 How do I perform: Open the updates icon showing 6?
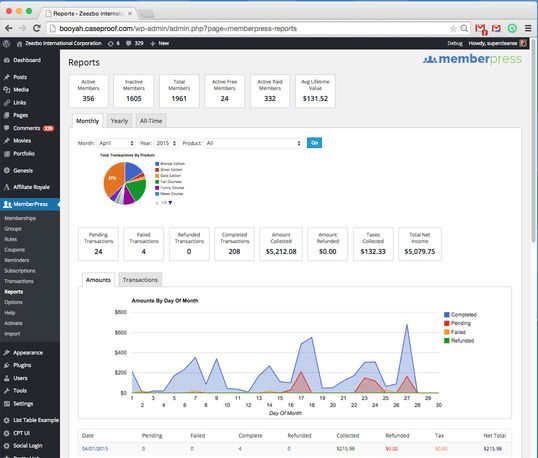point(114,44)
